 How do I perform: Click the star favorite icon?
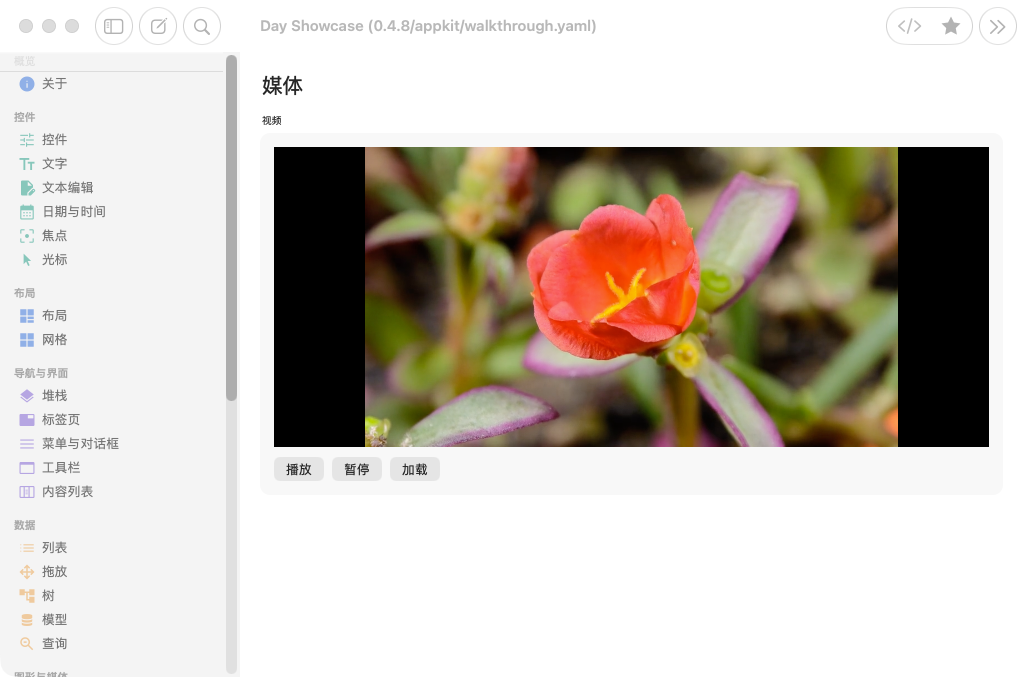951,26
